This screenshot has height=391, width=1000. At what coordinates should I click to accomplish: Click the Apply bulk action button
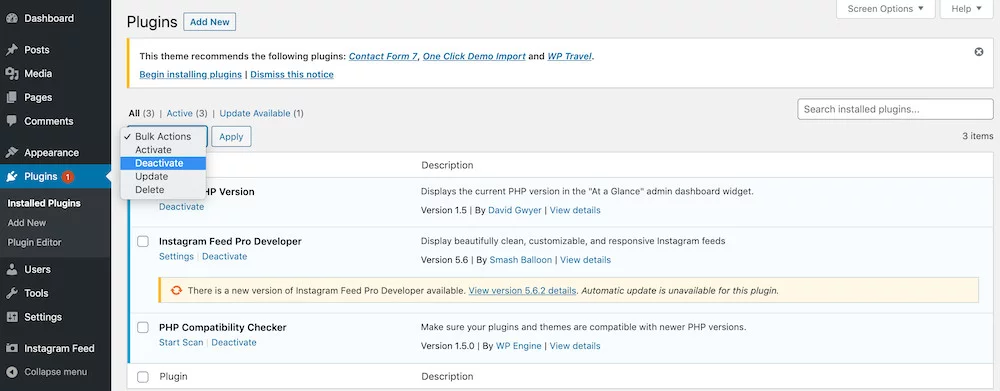tap(232, 136)
